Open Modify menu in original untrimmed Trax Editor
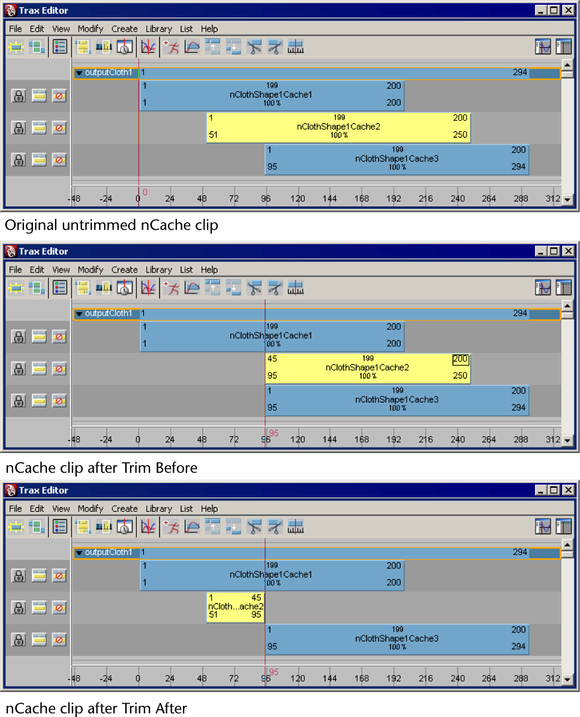Viewport: 580px width, 717px height. (90, 29)
